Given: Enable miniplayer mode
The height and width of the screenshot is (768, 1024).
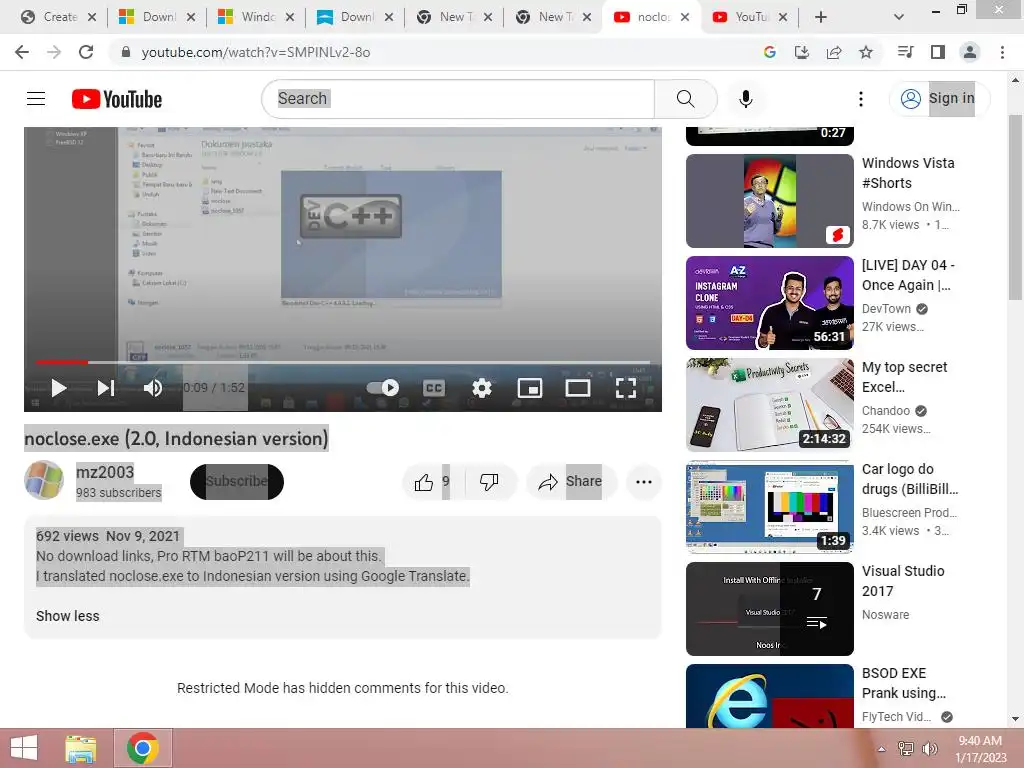Looking at the screenshot, I should [x=530, y=388].
